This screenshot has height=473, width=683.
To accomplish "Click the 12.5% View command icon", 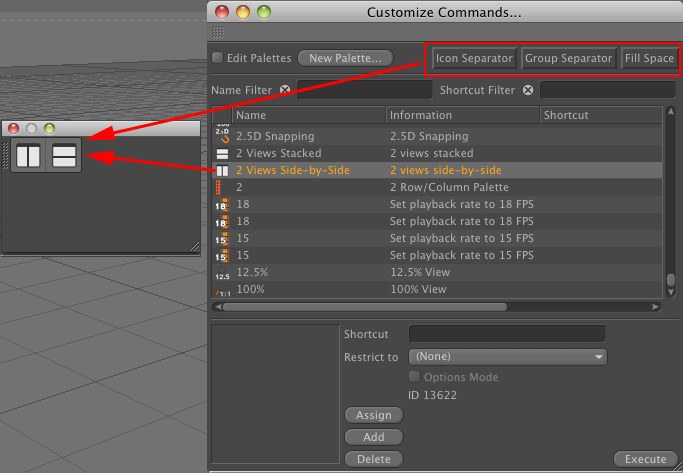I will (222, 272).
